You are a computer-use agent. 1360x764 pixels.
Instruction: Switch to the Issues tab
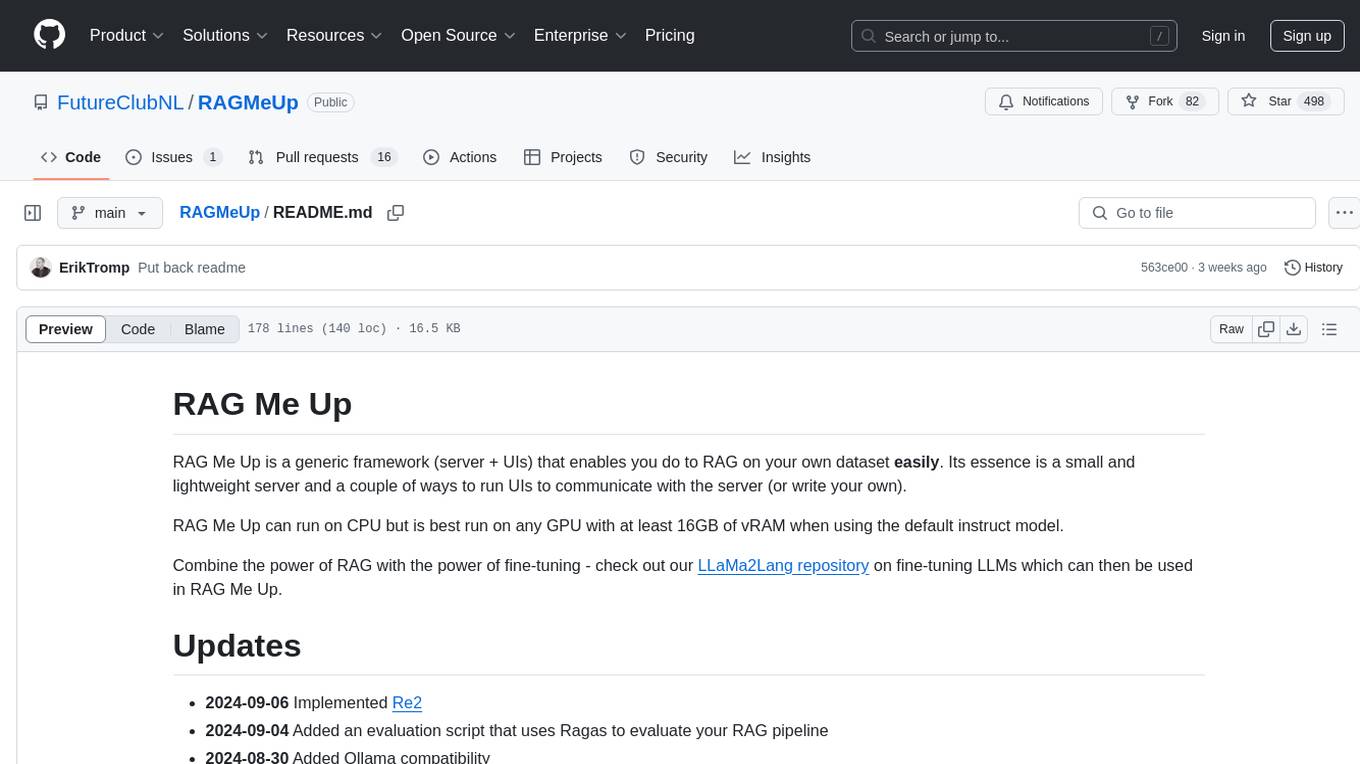point(174,157)
